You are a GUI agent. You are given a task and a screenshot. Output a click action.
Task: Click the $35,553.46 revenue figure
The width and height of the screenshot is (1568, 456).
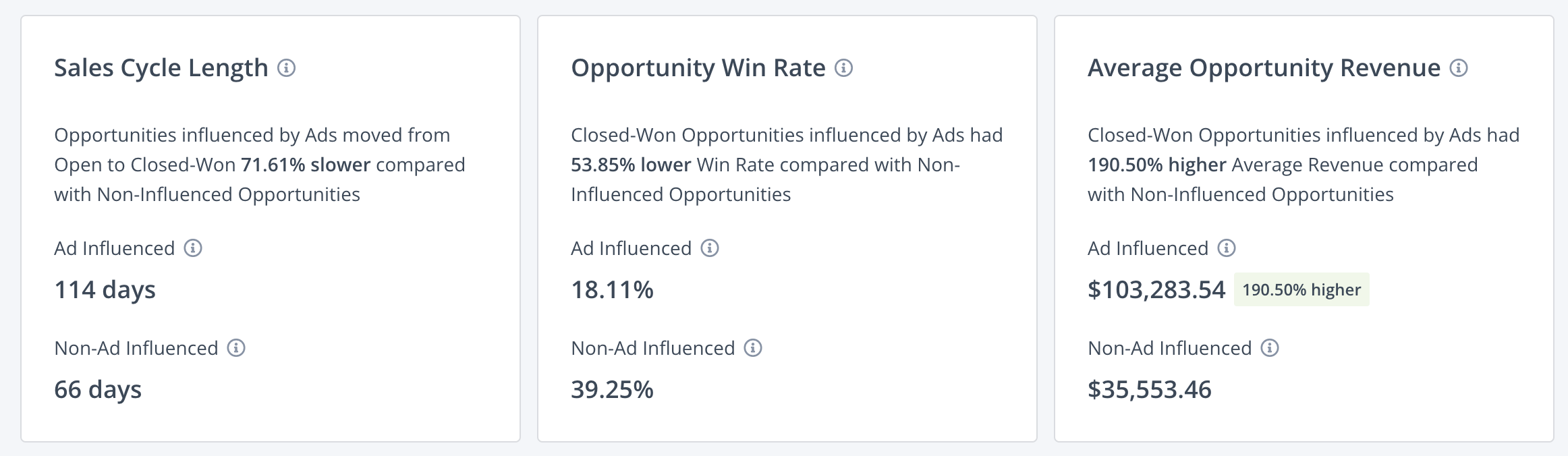click(1150, 390)
